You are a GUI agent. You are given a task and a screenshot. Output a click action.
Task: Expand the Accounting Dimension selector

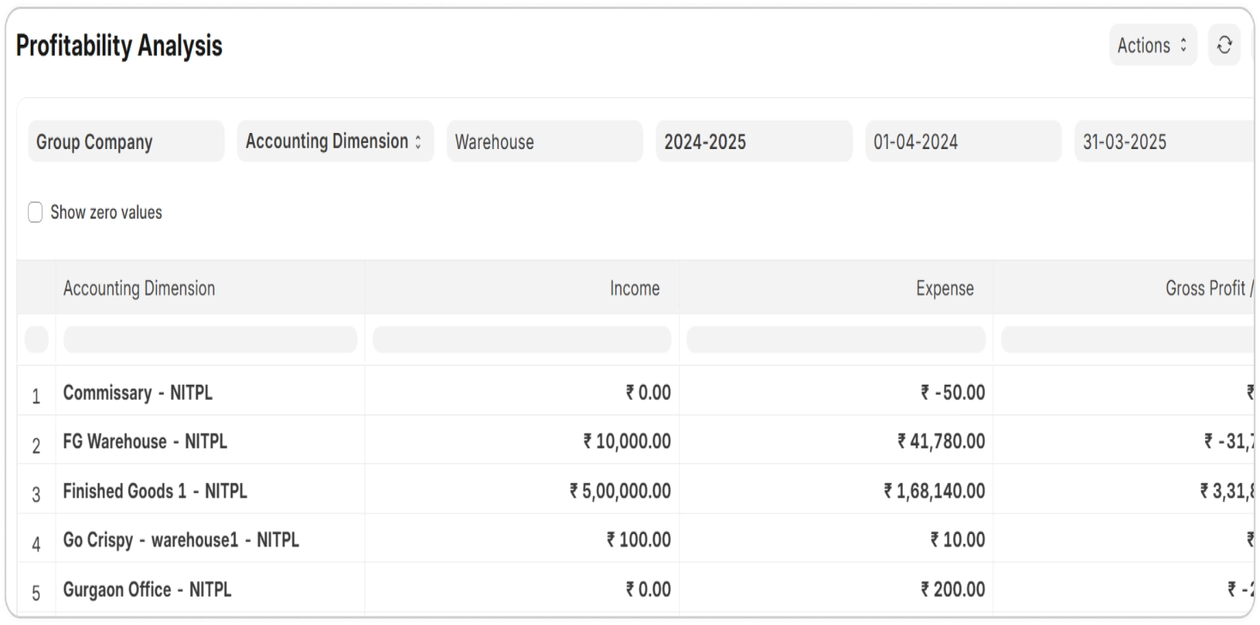click(x=335, y=141)
